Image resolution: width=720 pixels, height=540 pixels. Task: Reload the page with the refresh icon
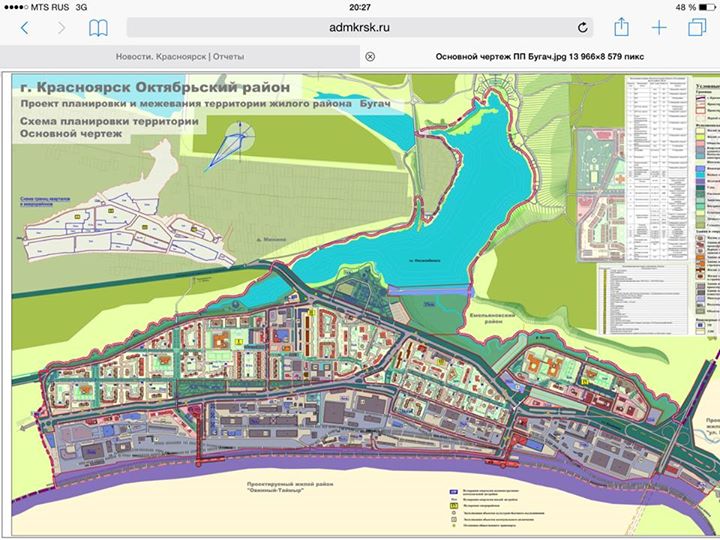(582, 28)
